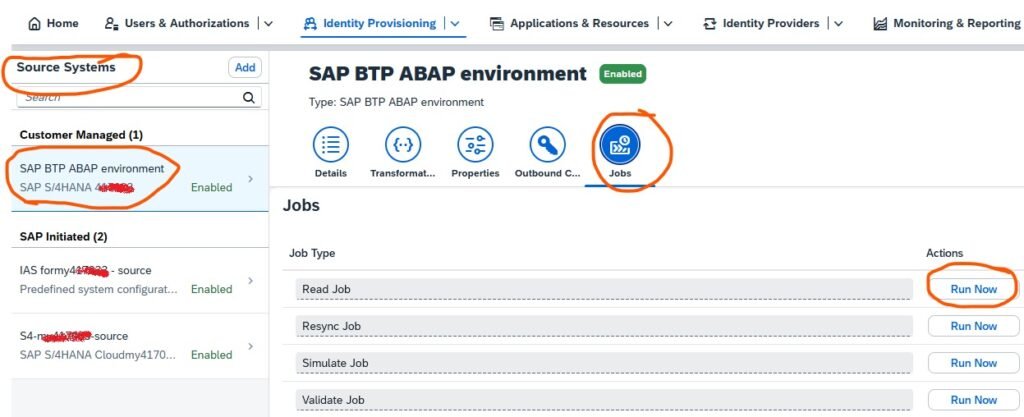Run the Simulate Job now
The width and height of the screenshot is (1024, 417).
(973, 363)
